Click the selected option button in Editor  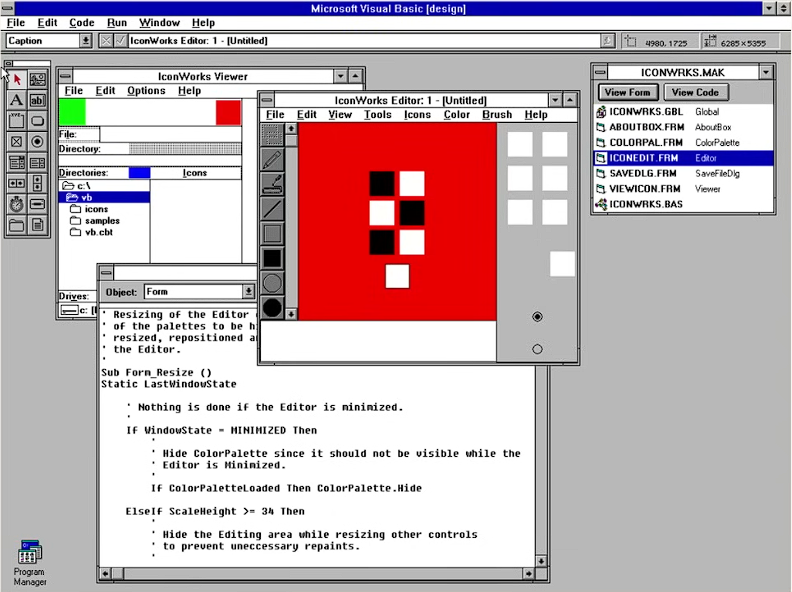pyautogui.click(x=537, y=317)
